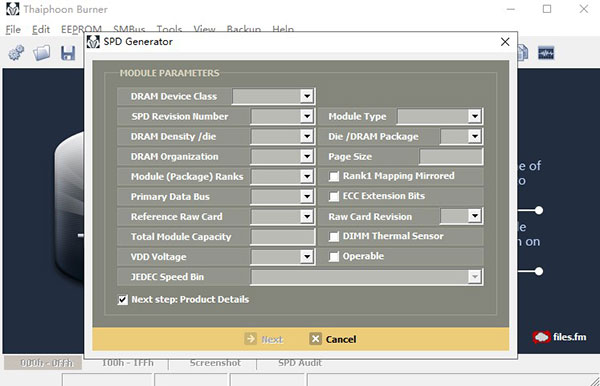Toggle ECC Extension Bits checkbox
Image resolution: width=600 pixels, height=386 pixels.
tap(334, 196)
